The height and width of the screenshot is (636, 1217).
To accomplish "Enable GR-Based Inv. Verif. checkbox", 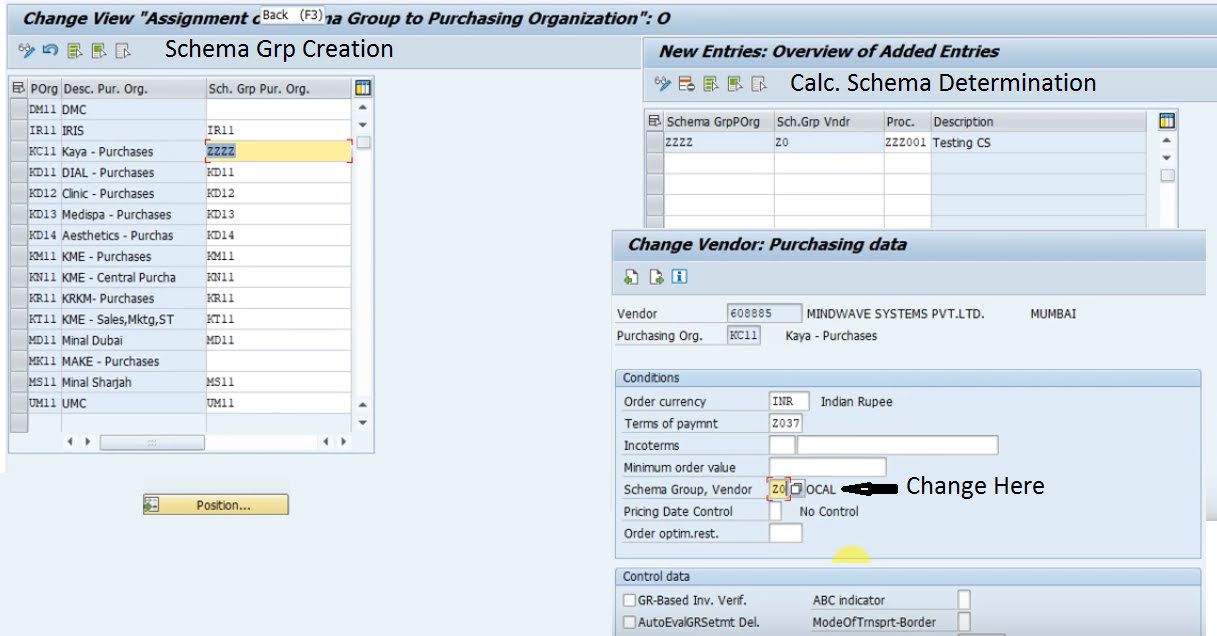I will (629, 600).
